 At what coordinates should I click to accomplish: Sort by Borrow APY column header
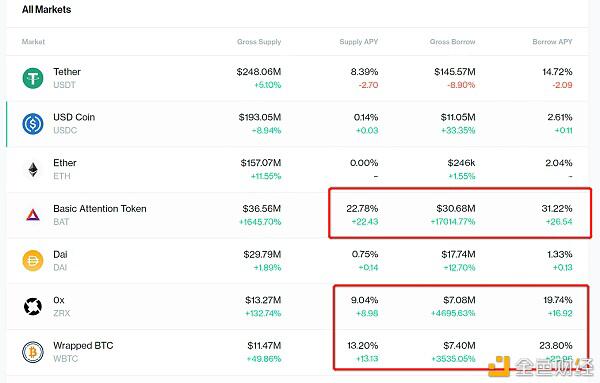pyautogui.click(x=552, y=41)
